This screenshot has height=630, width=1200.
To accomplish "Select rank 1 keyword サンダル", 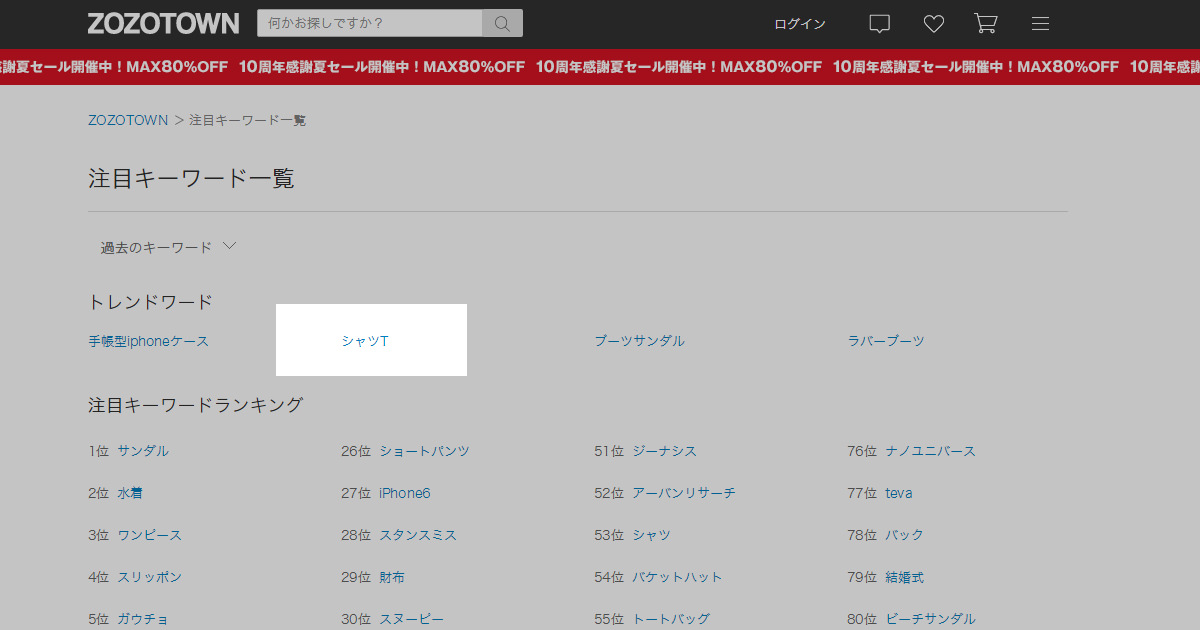I will [x=143, y=451].
